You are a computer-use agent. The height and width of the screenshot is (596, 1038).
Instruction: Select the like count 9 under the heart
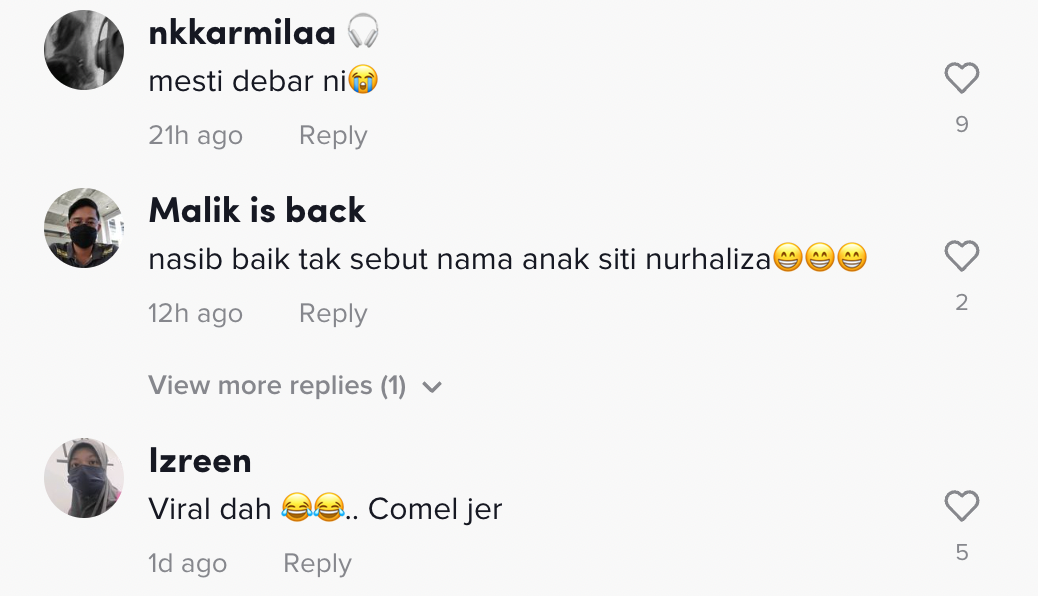(x=962, y=124)
